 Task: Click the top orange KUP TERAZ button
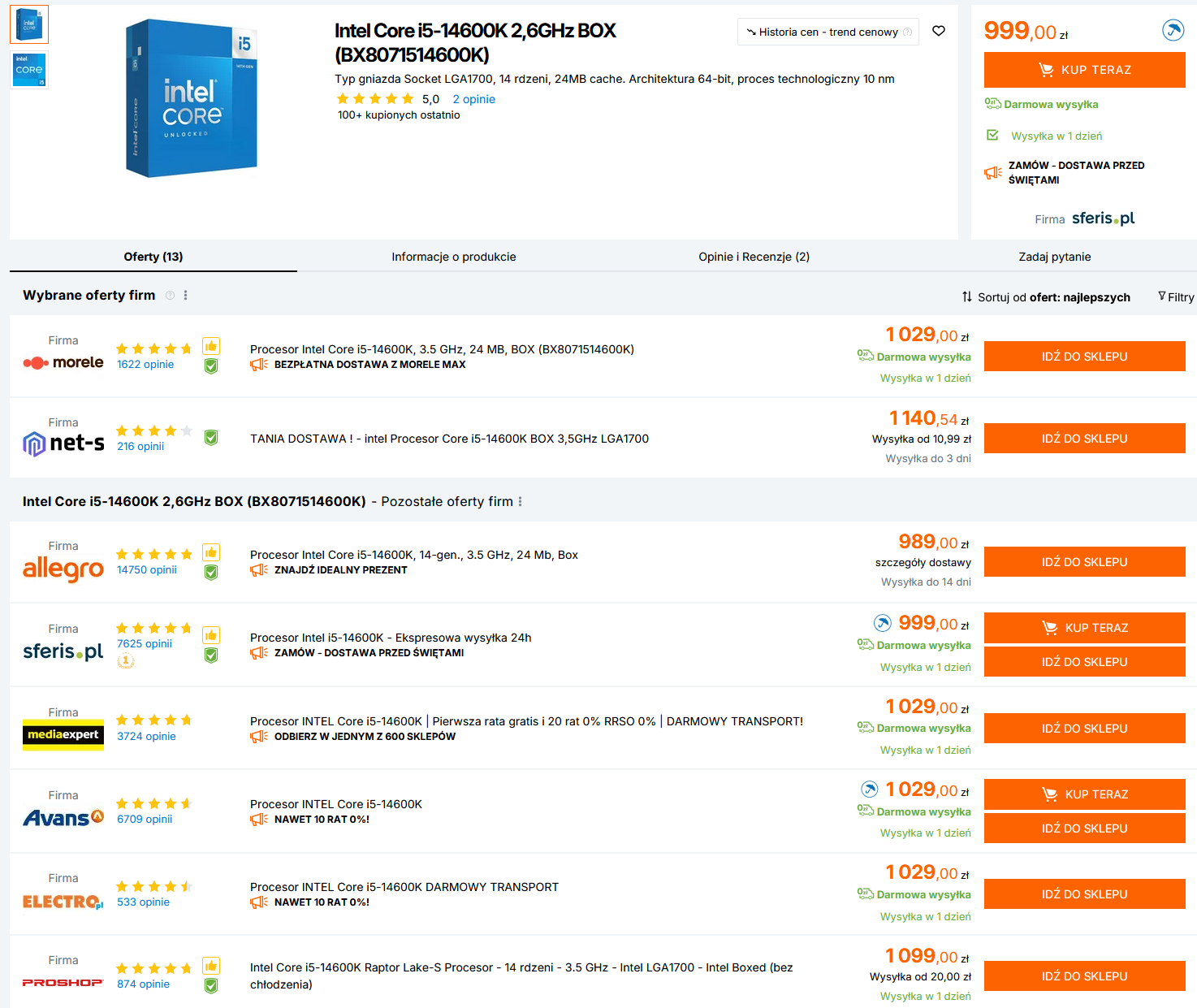[1084, 70]
